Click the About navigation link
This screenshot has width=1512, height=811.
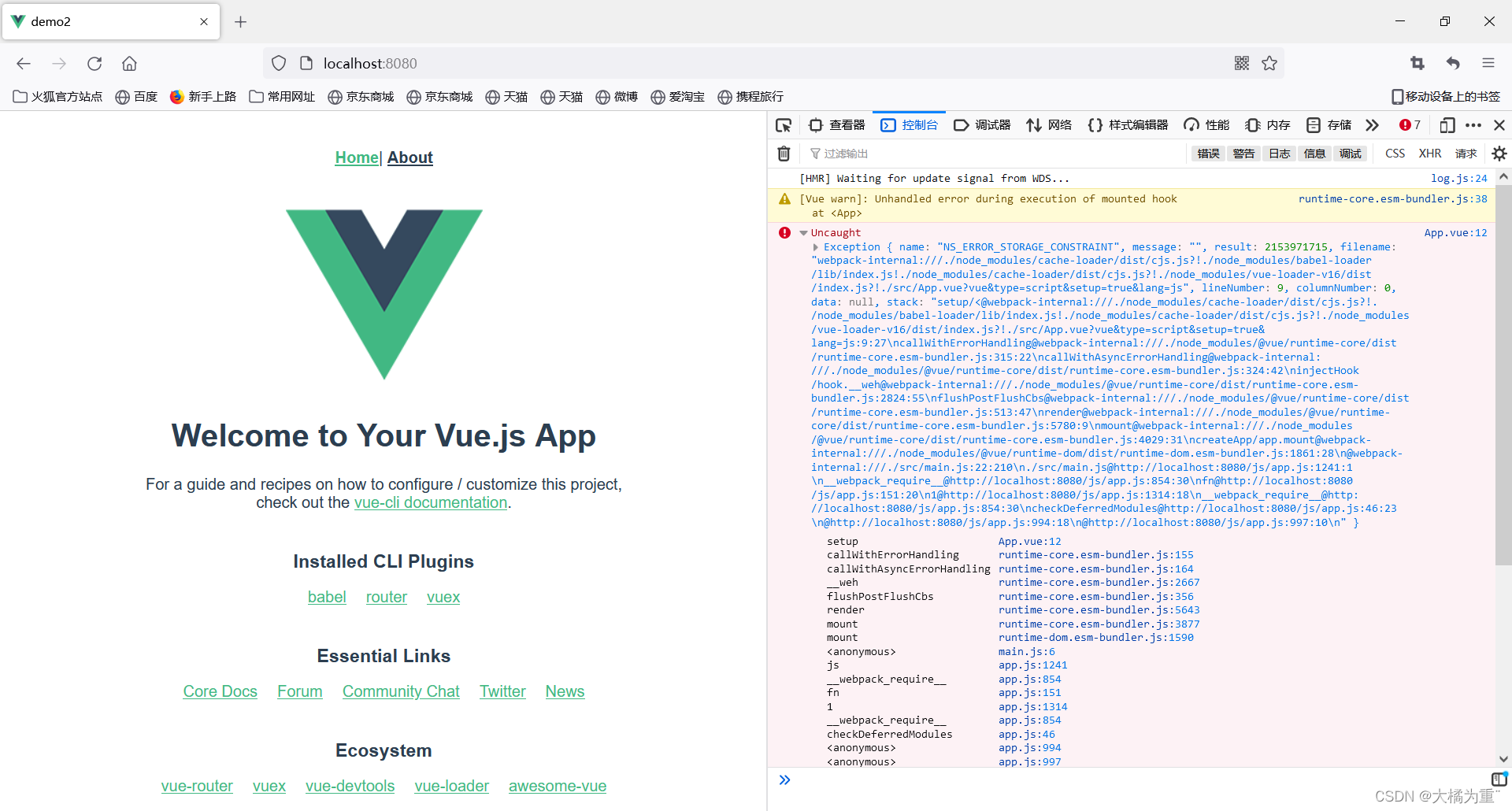pyautogui.click(x=409, y=157)
